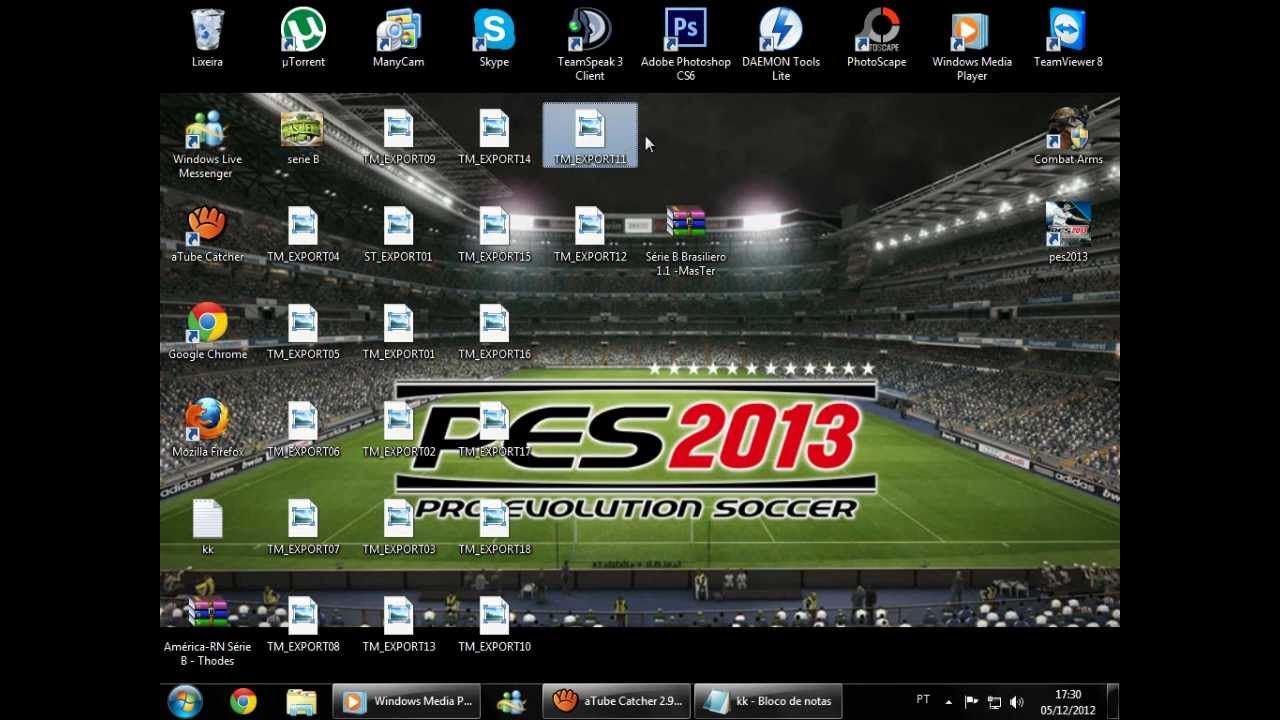Select the aTube Catcher desktop icon
This screenshot has width=1280, height=720.
(207, 234)
